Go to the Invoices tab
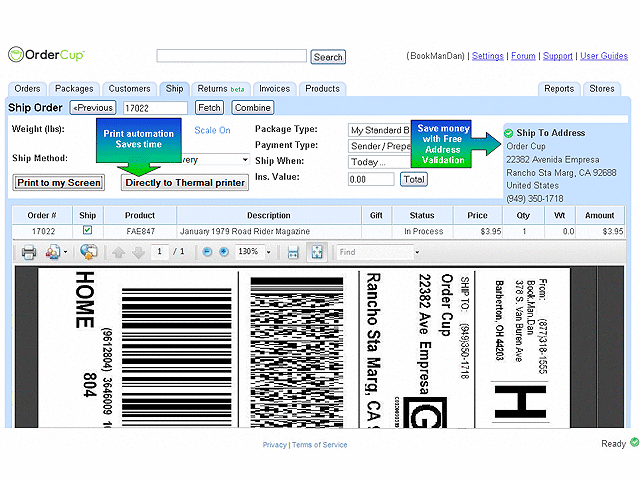The width and height of the screenshot is (640, 480). (x=274, y=89)
